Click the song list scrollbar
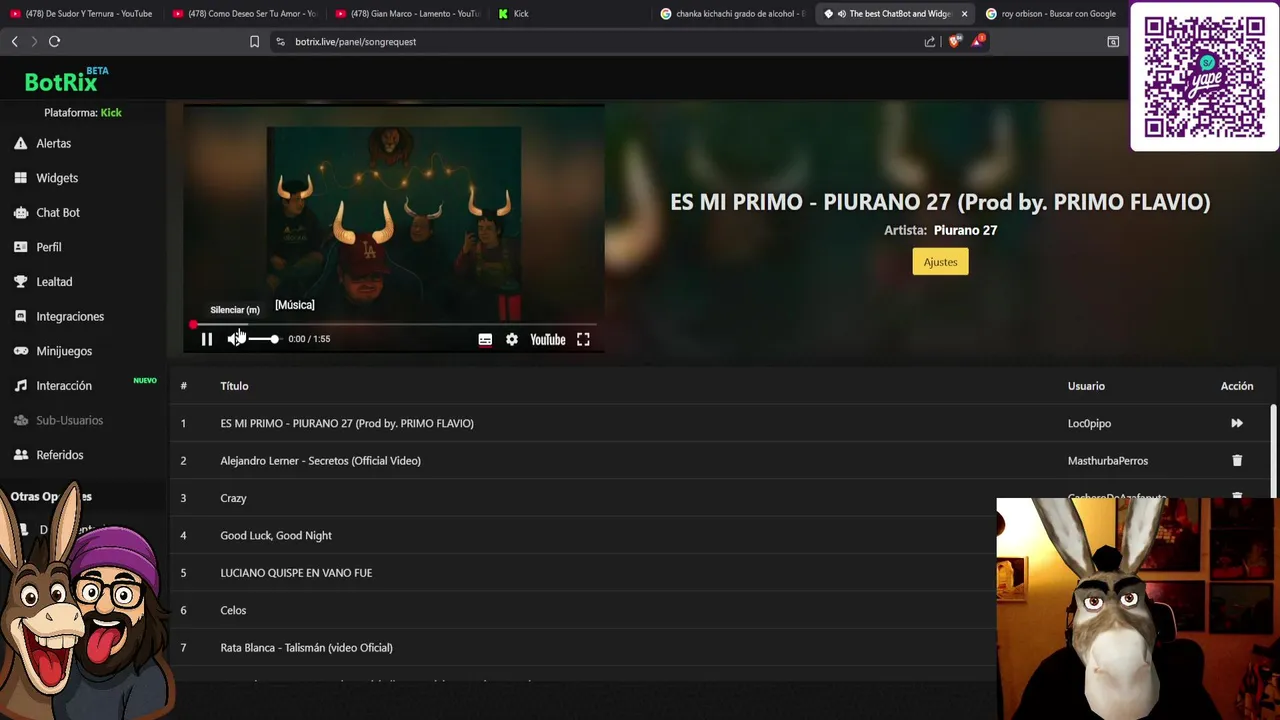The width and height of the screenshot is (1280, 720). tap(1273, 450)
